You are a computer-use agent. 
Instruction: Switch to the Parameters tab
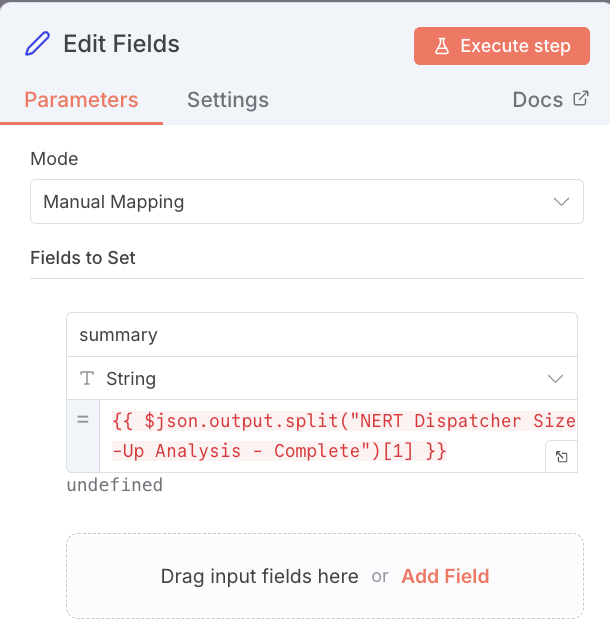81,100
